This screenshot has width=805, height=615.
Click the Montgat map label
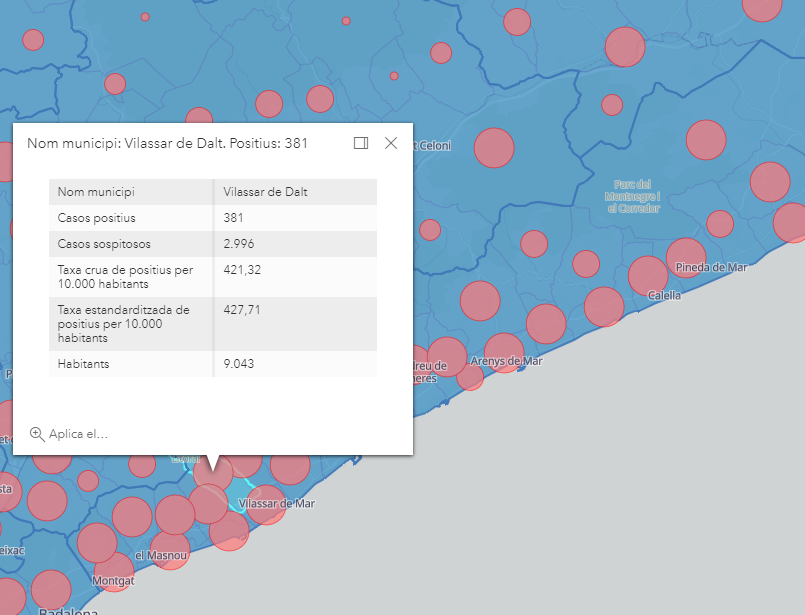(x=113, y=581)
